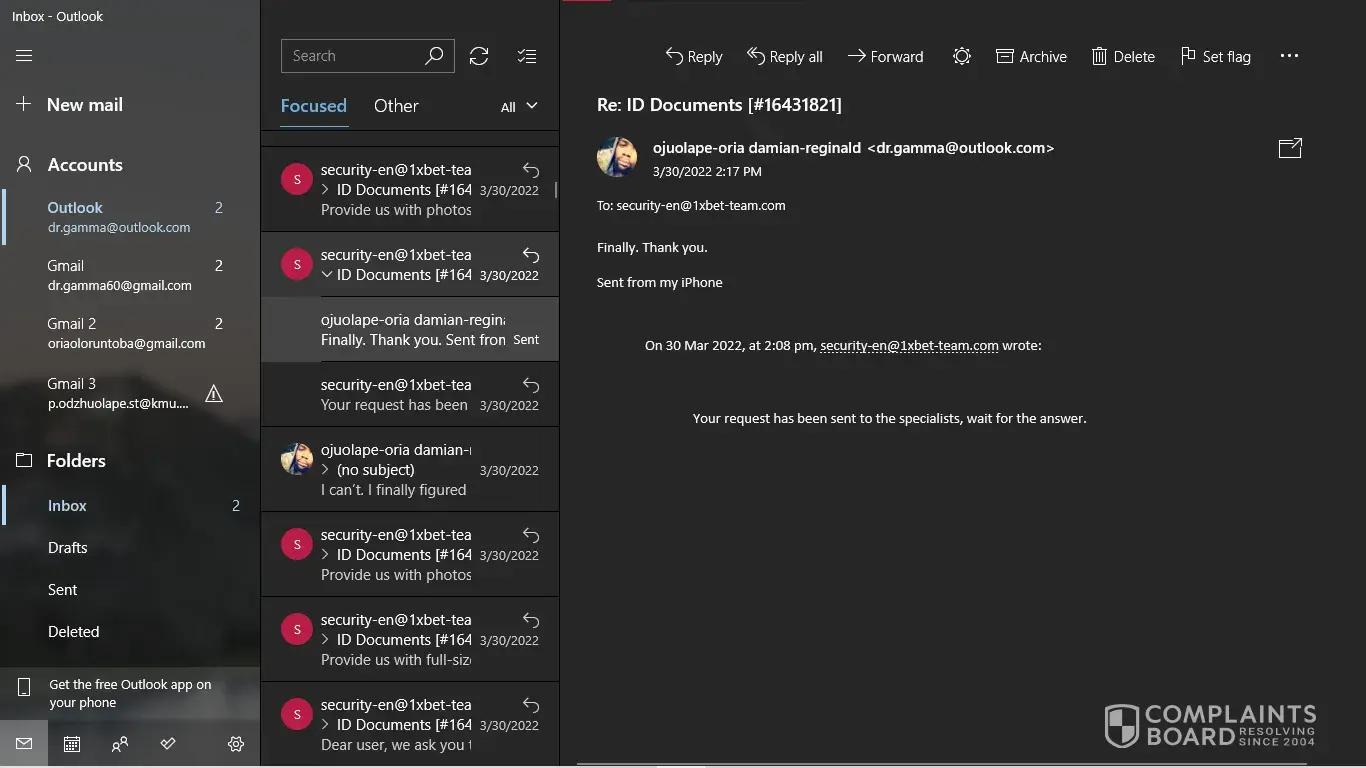1366x768 pixels.
Task: Select the Focused inbox tab
Action: pyautogui.click(x=313, y=106)
